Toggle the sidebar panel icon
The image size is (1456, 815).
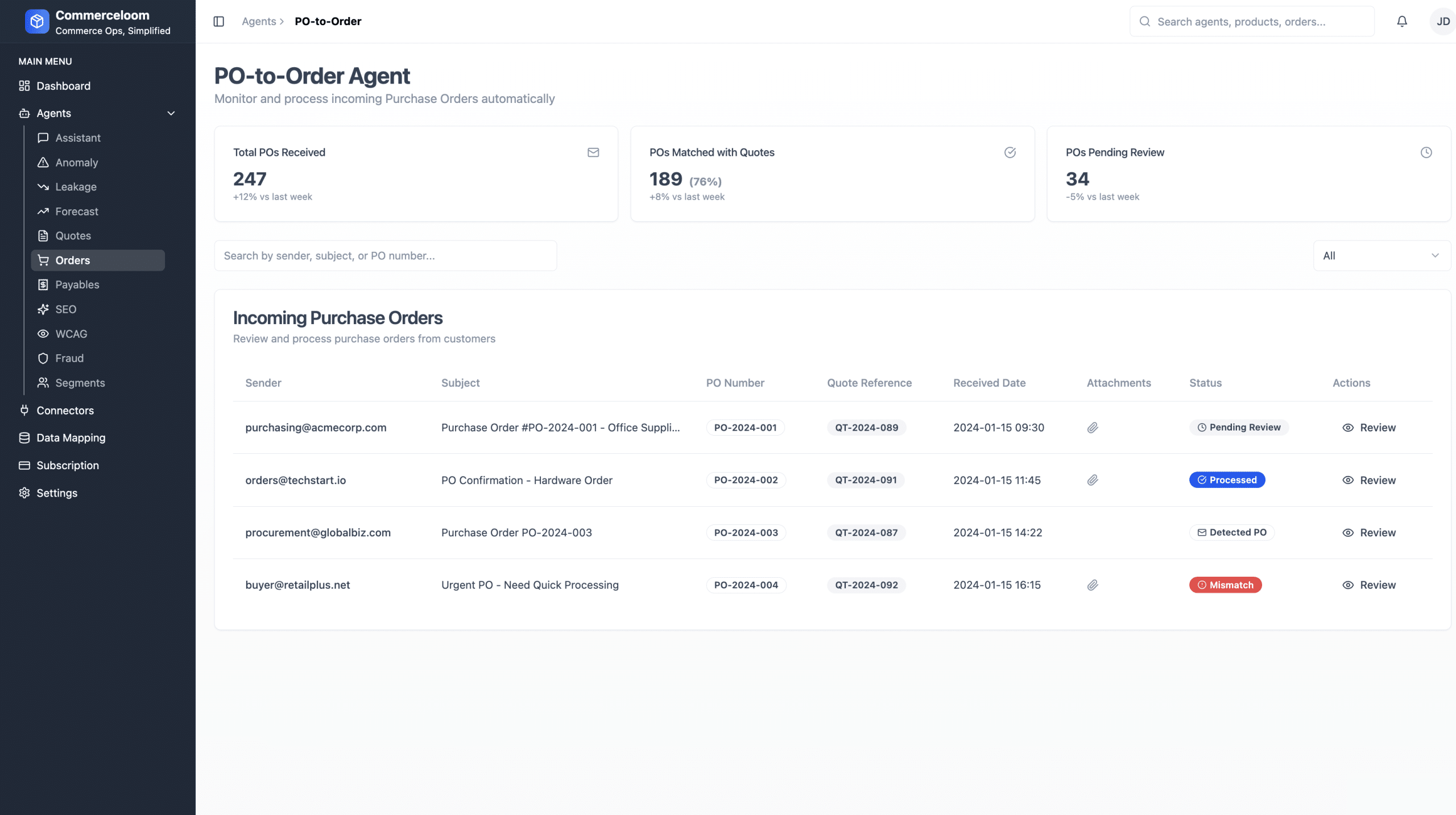click(x=218, y=22)
